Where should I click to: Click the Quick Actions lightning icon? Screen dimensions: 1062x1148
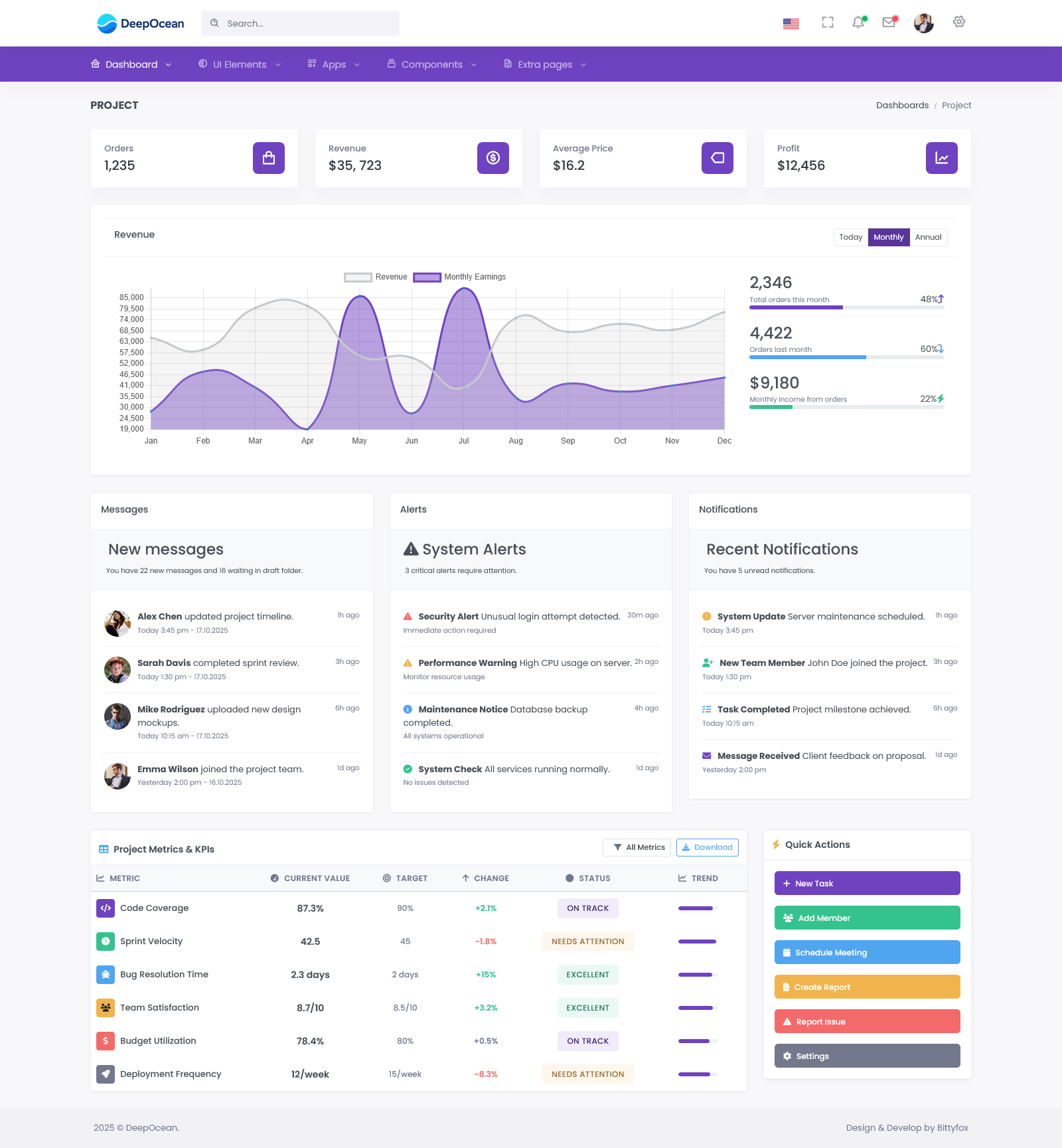pyautogui.click(x=777, y=844)
